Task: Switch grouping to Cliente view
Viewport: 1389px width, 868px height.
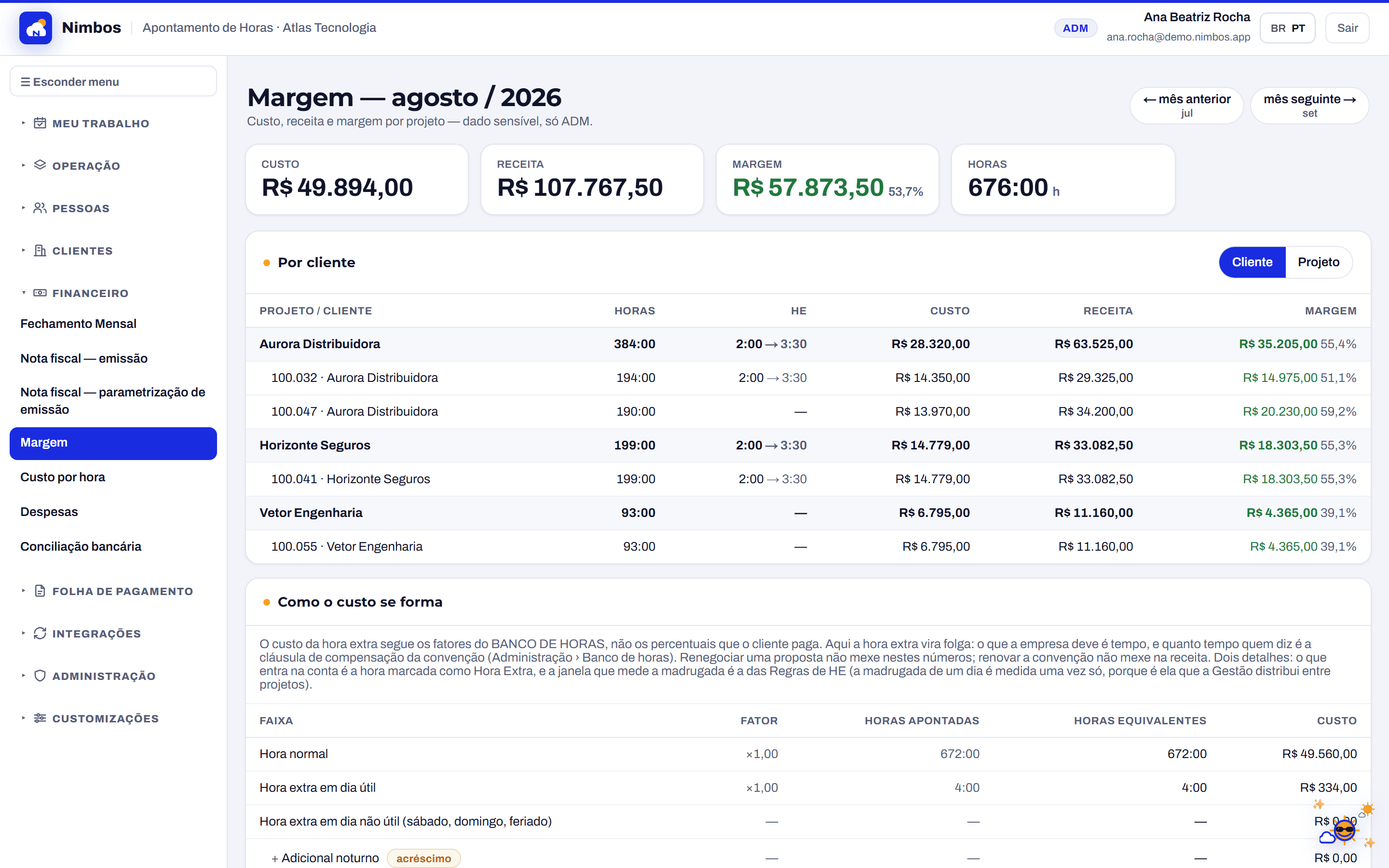Action: (1252, 262)
